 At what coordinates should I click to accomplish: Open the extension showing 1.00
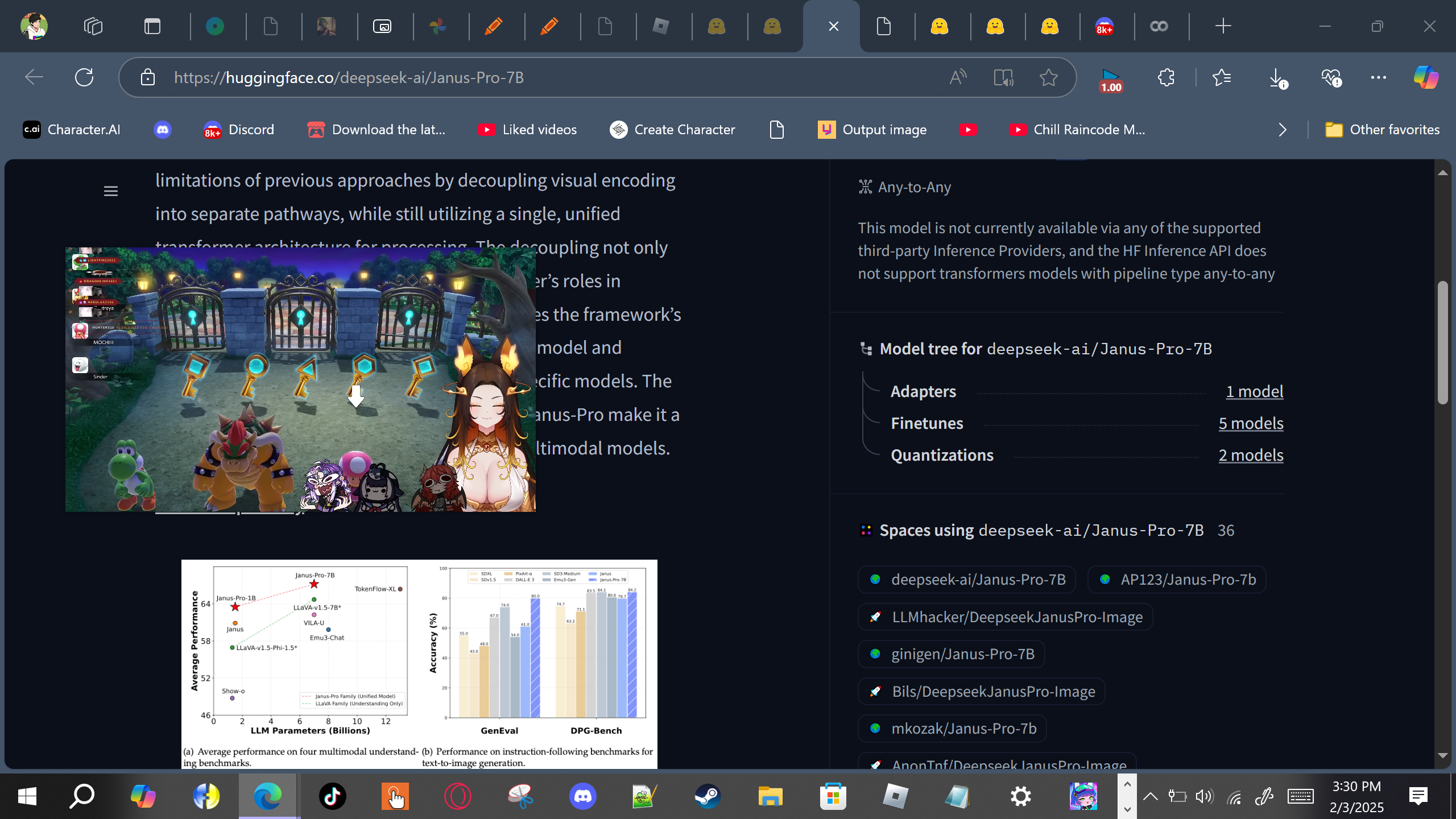coord(1110,80)
